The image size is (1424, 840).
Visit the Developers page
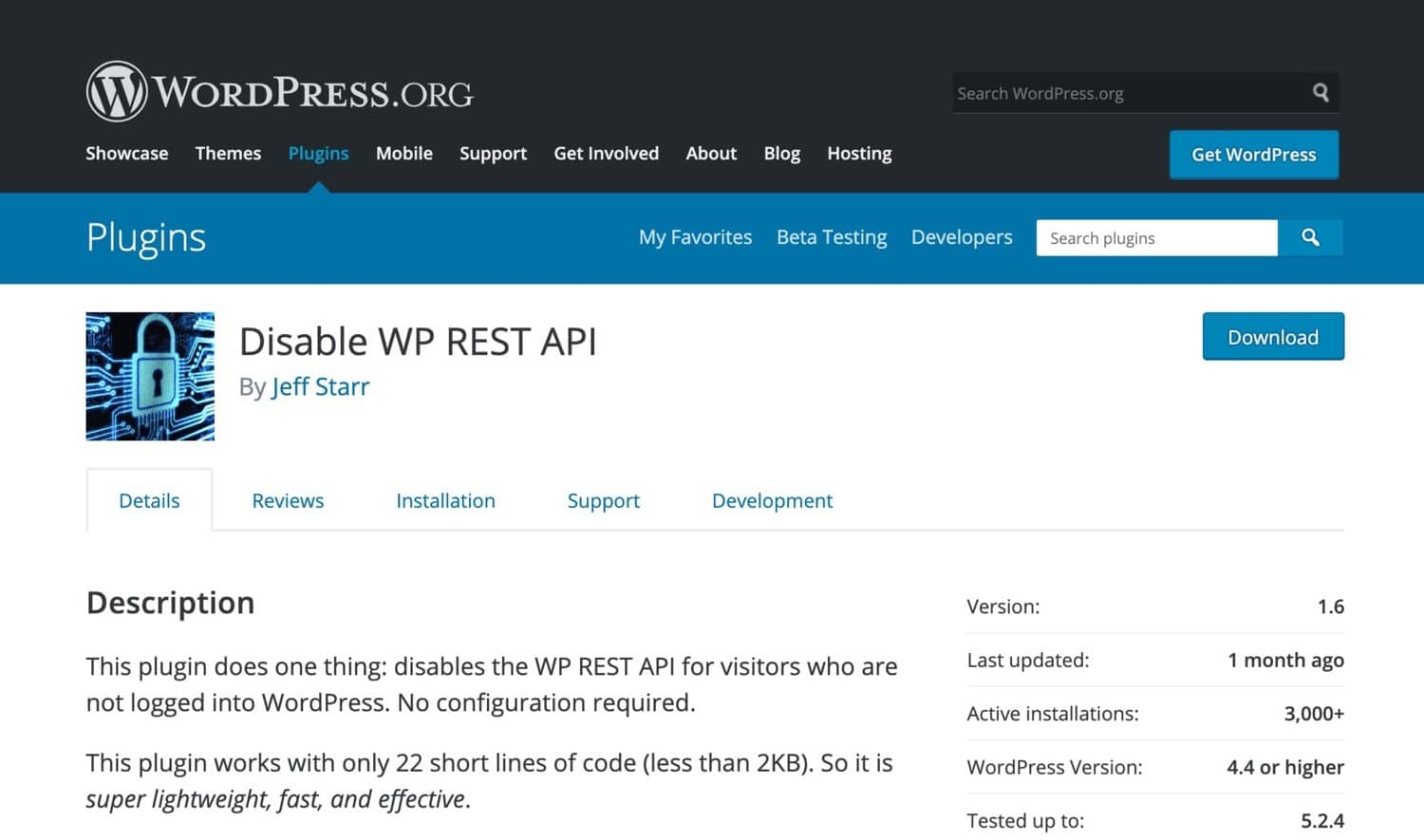point(961,237)
